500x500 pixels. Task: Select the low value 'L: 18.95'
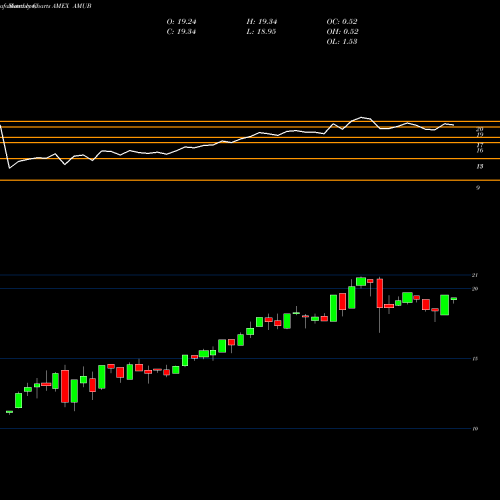click(x=261, y=32)
